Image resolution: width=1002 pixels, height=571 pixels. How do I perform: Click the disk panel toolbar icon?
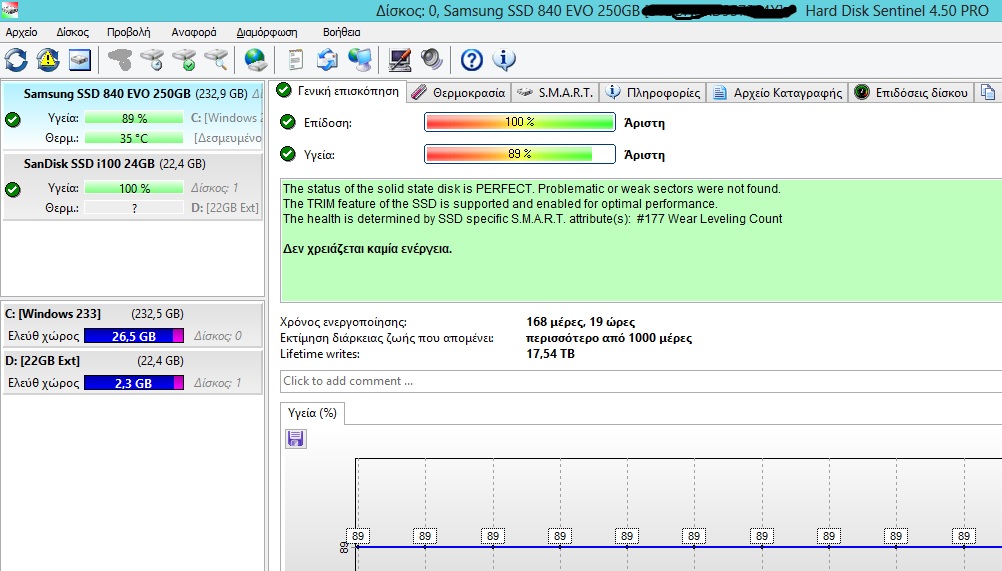tap(80, 60)
